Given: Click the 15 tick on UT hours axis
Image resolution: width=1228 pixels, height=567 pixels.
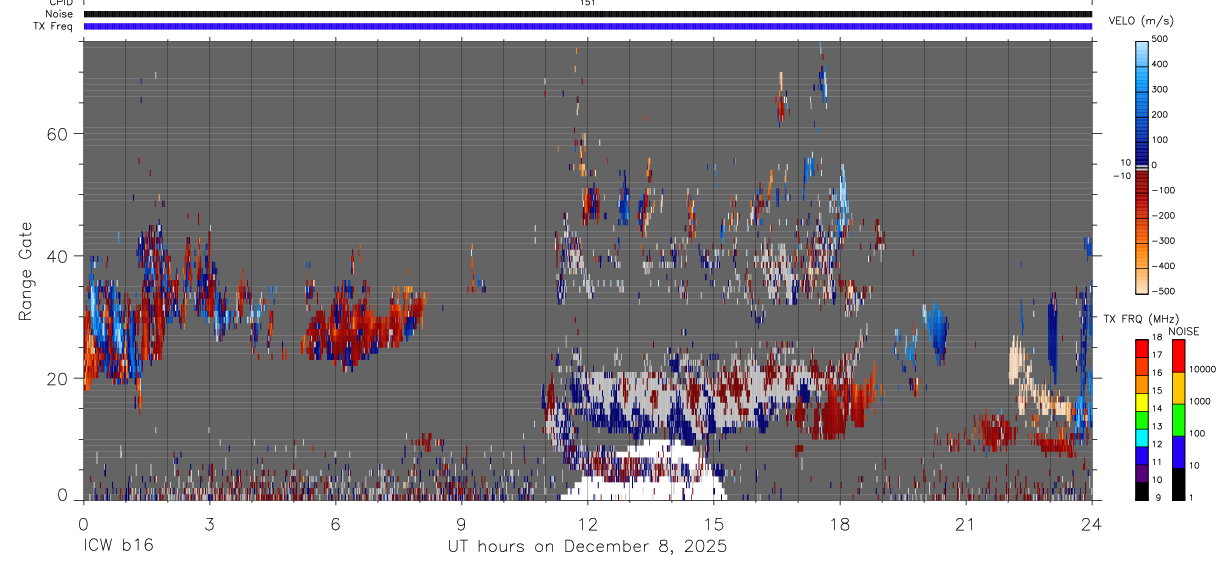Looking at the screenshot, I should pos(713,524).
